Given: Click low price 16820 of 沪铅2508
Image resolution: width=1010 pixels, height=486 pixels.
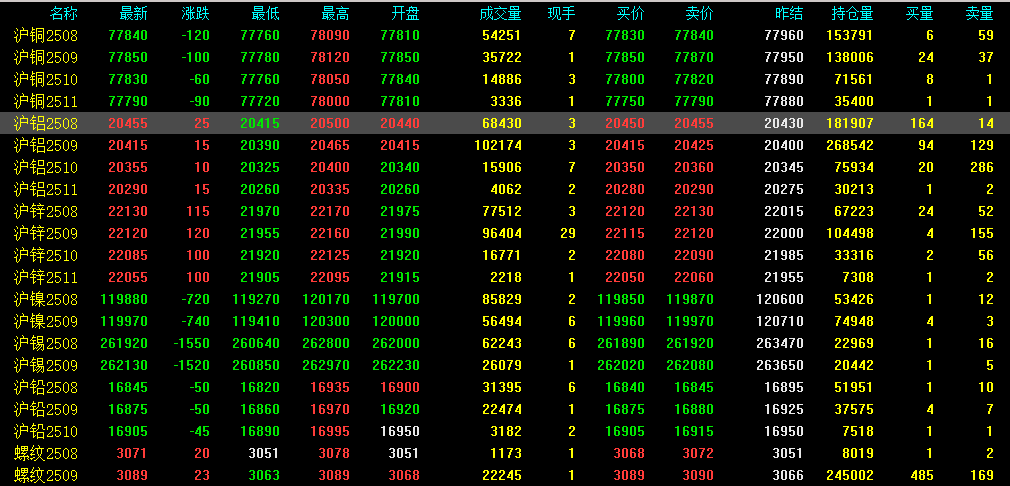Looking at the screenshot, I should pyautogui.click(x=260, y=388).
